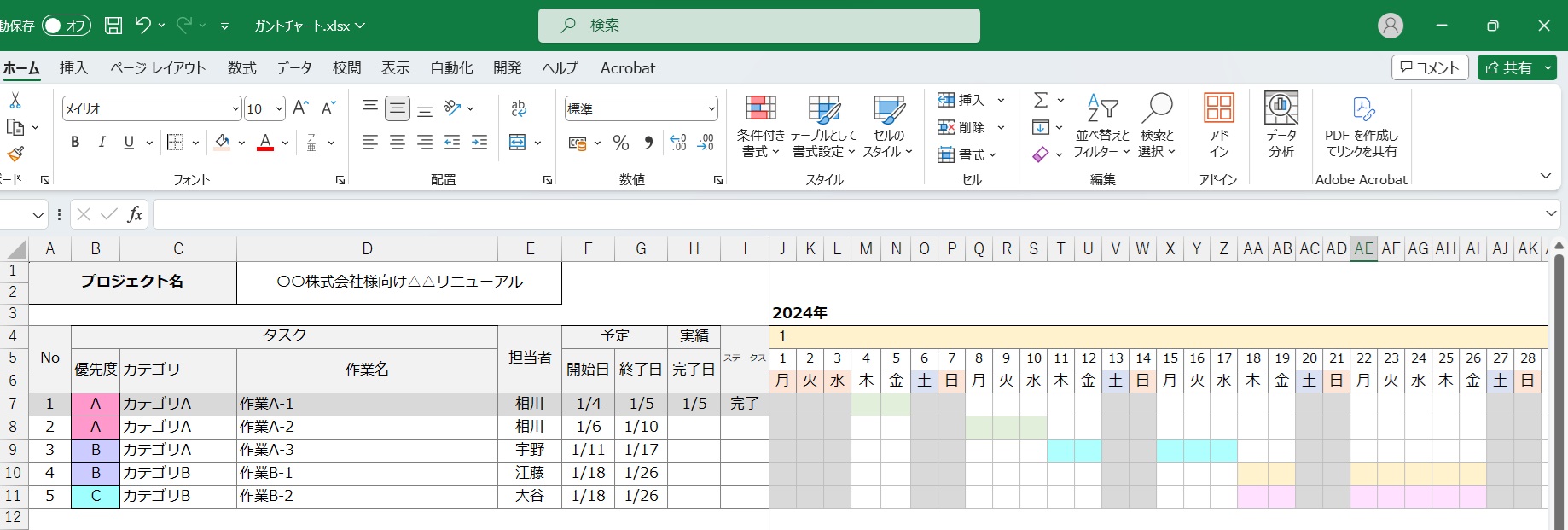Image resolution: width=1568 pixels, height=530 pixels.
Task: Open the ページ レイアウト tab
Action: point(158,67)
